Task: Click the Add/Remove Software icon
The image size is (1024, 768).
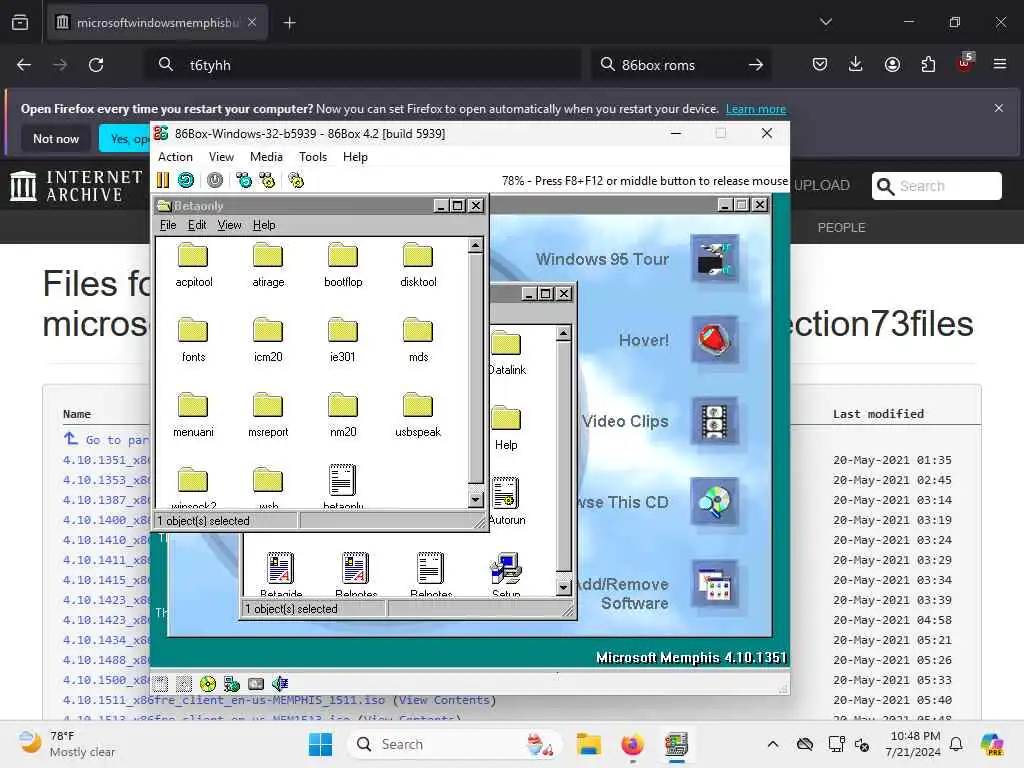Action: click(x=714, y=584)
